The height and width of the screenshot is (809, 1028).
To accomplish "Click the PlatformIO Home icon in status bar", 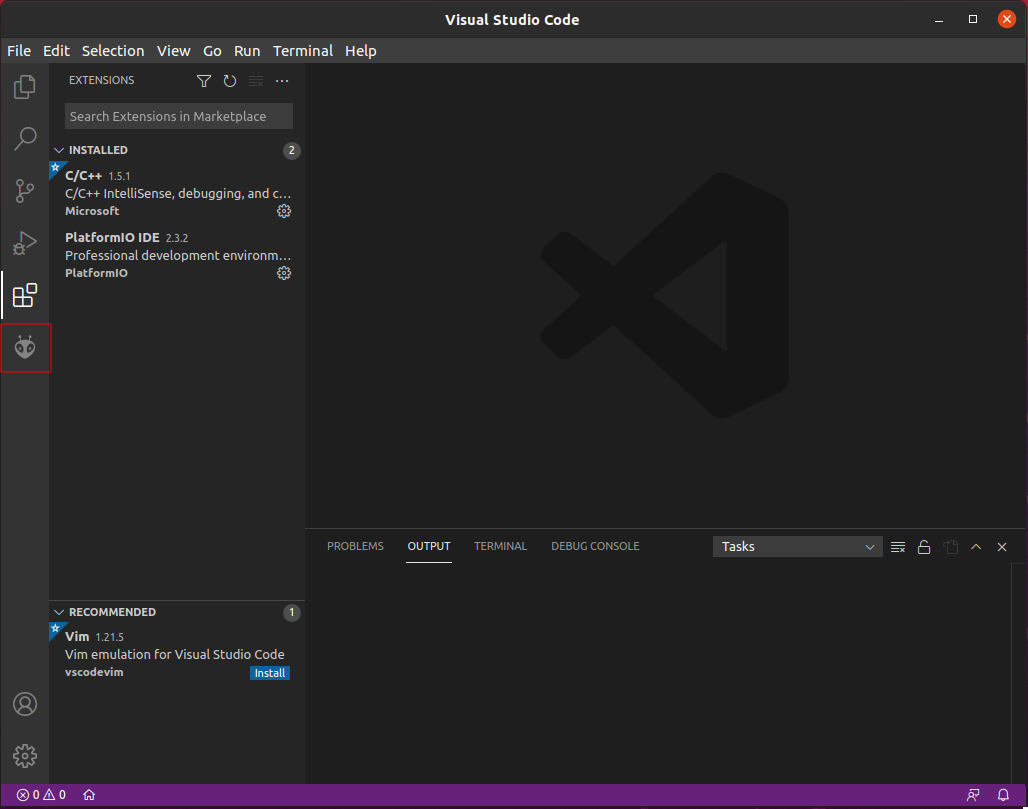I will (x=89, y=795).
